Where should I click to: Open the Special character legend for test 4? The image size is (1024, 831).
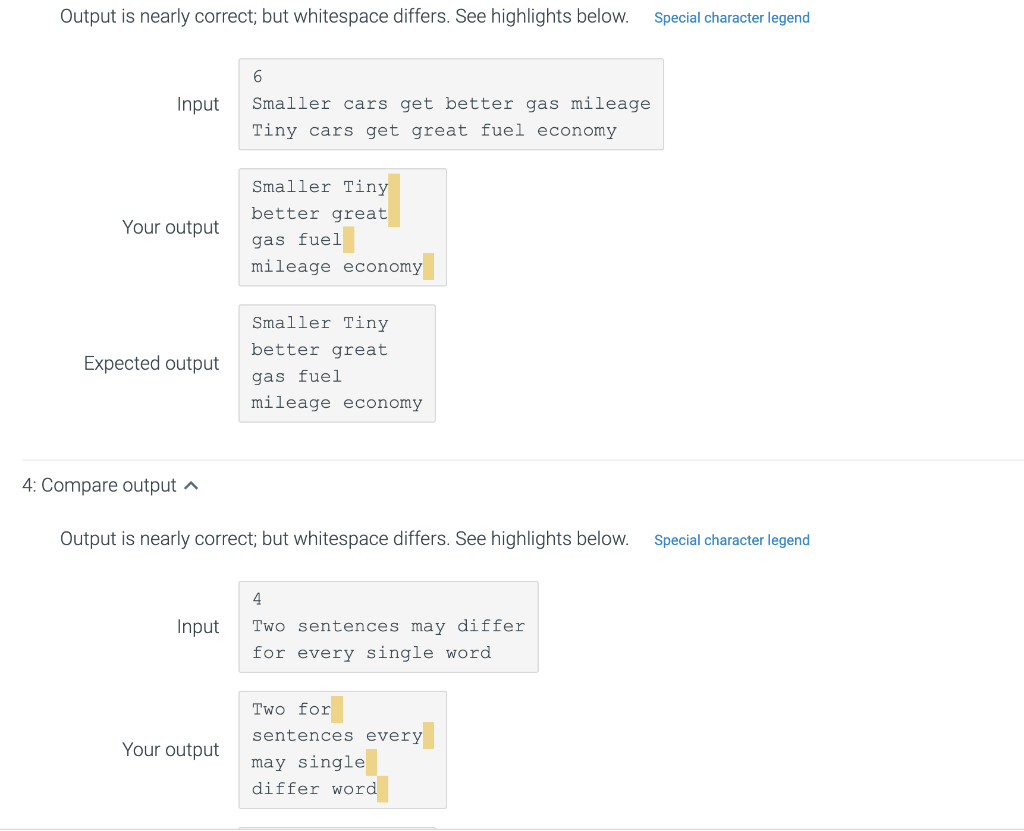731,540
